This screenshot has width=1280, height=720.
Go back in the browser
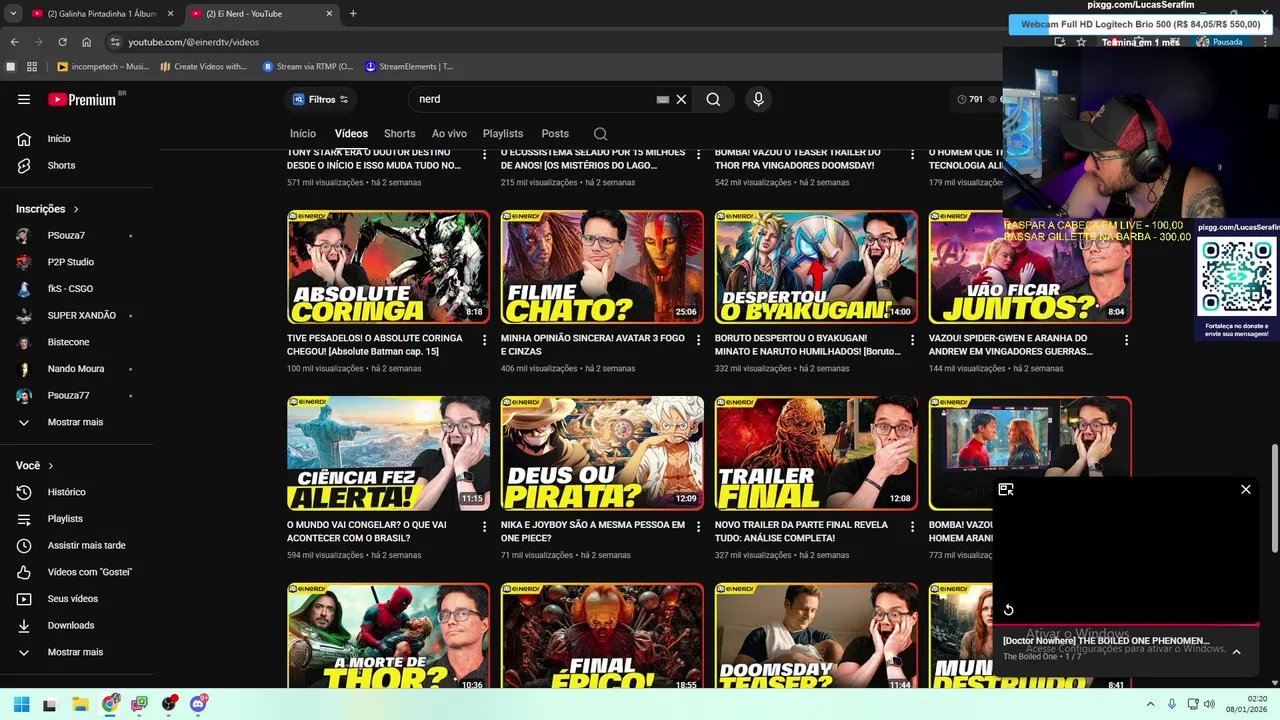click(x=14, y=42)
